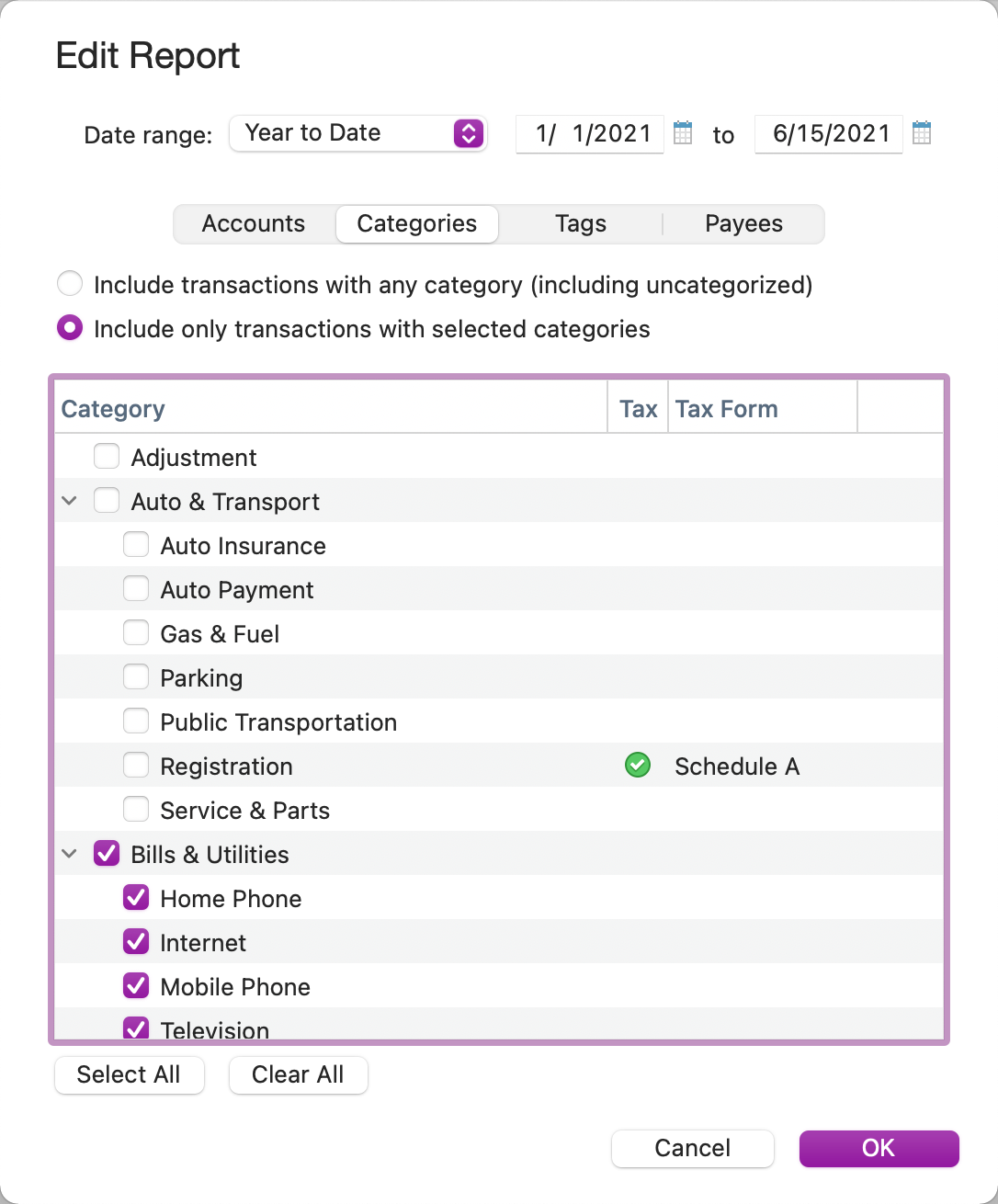Tick the Auto Insurance checkbox
This screenshot has width=998, height=1204.
(136, 545)
